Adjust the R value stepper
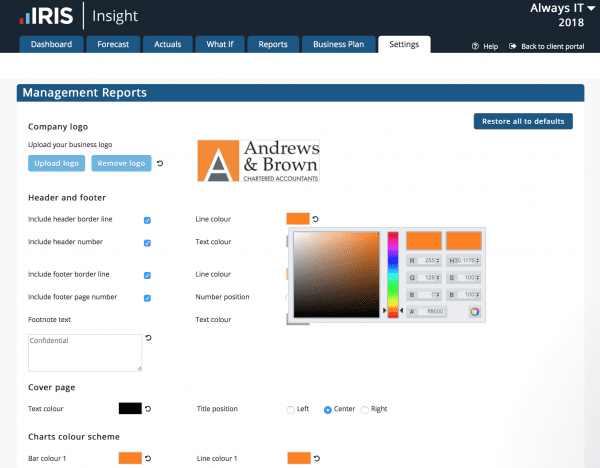600x468 pixels. point(439,260)
